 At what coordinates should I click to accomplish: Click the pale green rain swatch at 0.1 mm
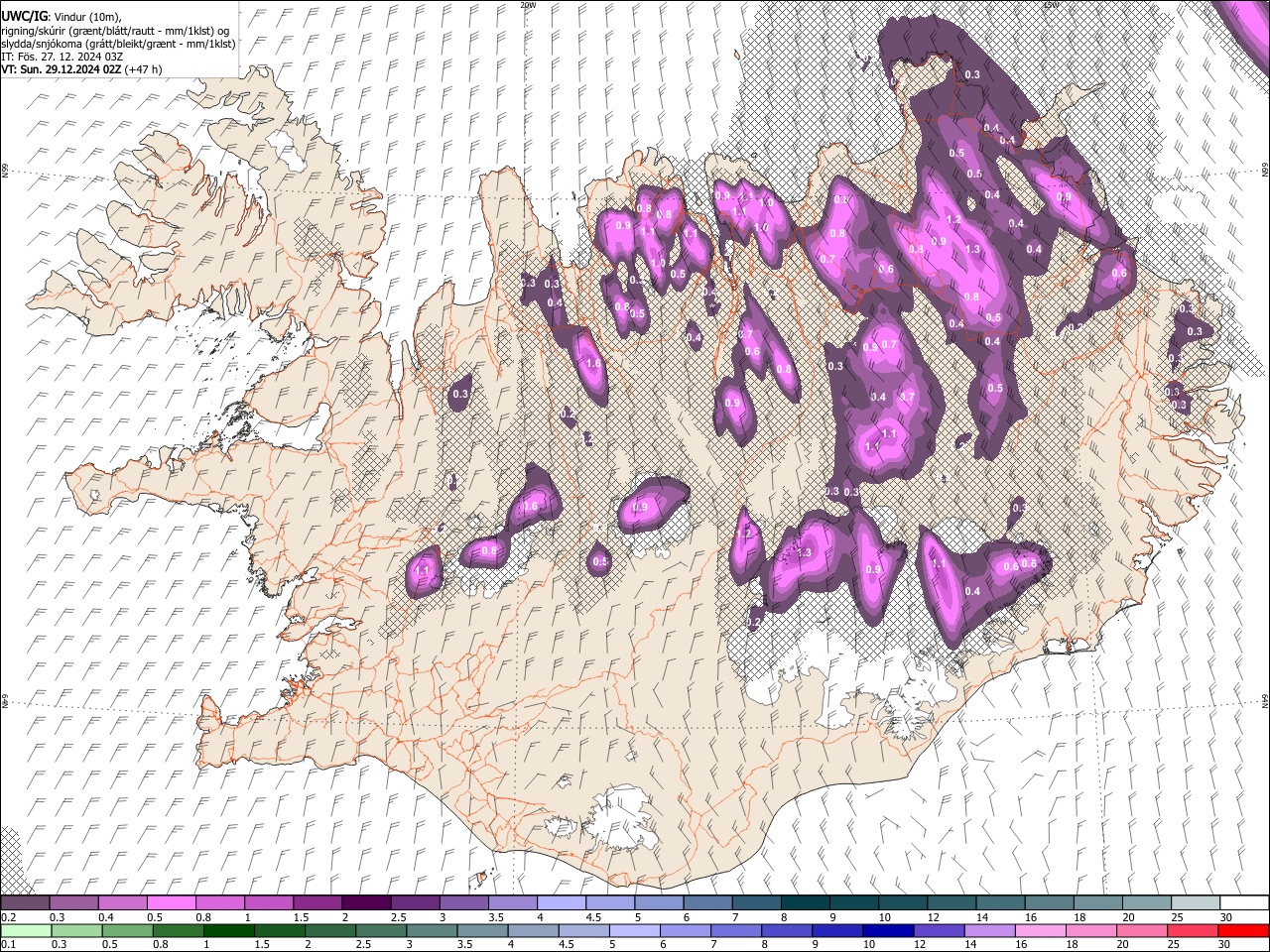pos(26,930)
